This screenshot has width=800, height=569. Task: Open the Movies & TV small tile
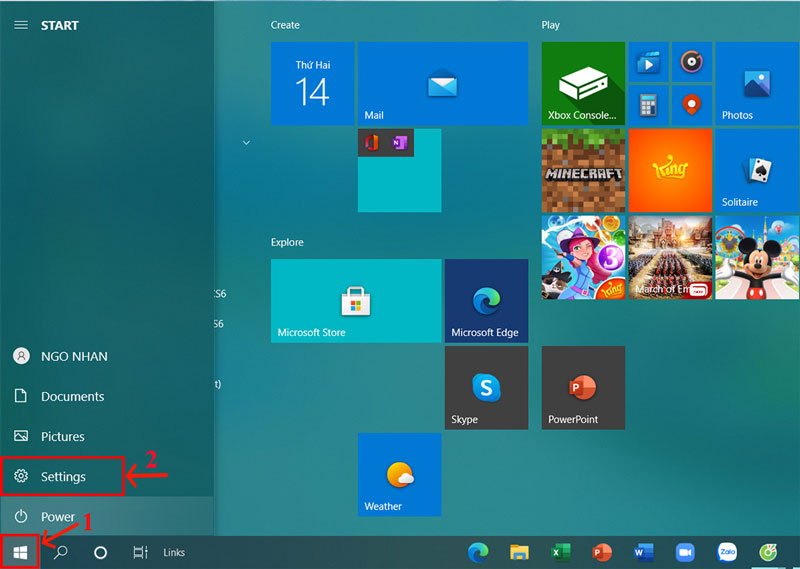point(648,62)
